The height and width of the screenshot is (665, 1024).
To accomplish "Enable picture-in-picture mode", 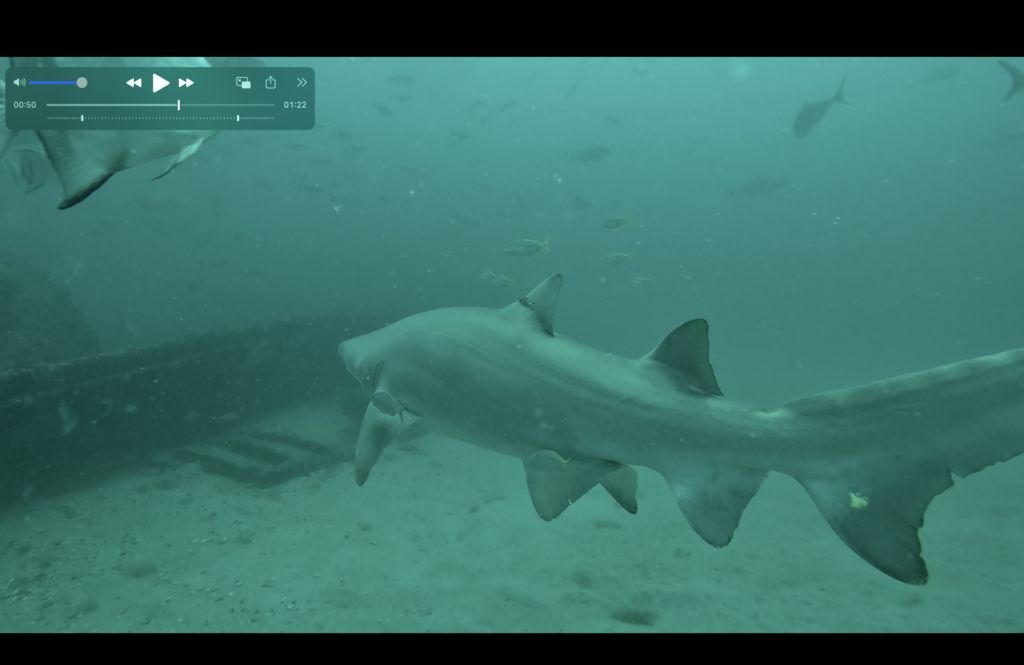I will (243, 83).
